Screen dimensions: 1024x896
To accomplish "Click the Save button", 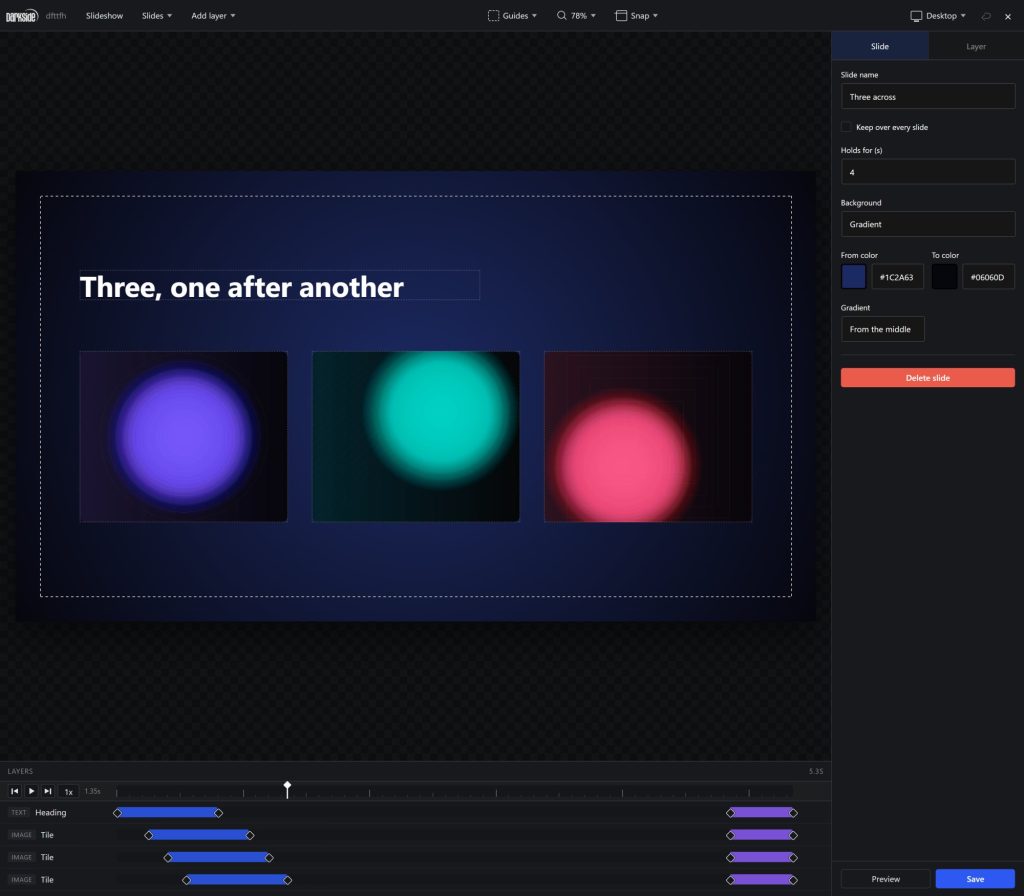I will 975,879.
